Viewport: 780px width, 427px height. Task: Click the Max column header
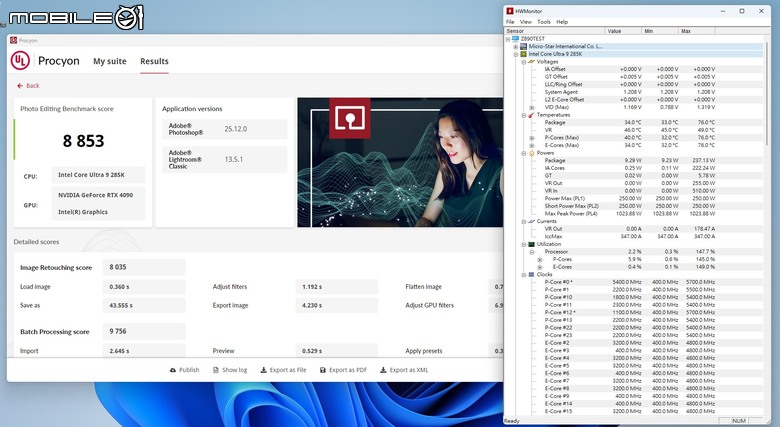[x=697, y=31]
